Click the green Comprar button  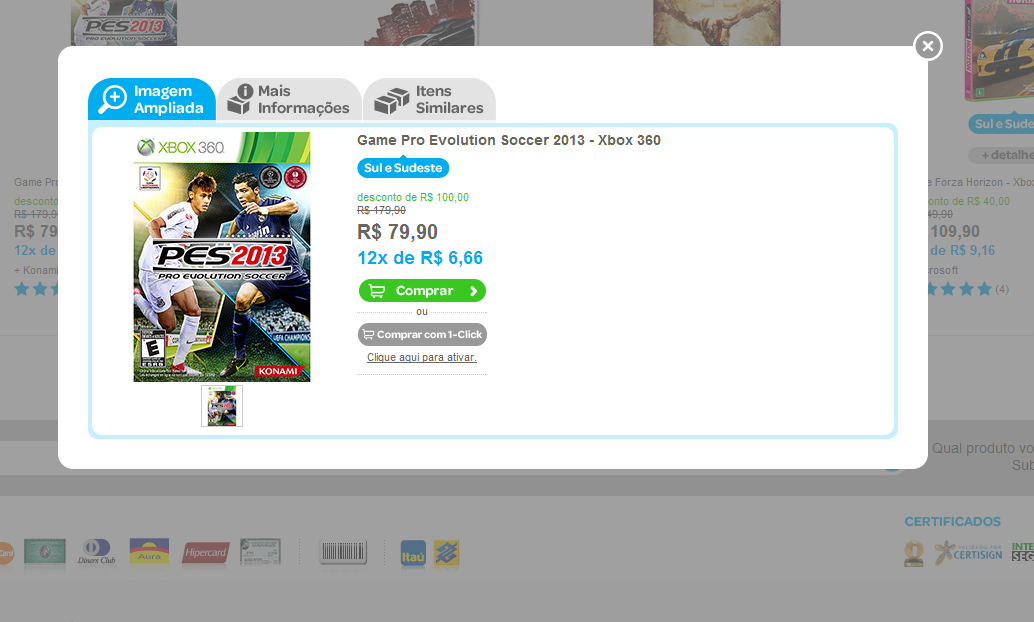click(x=422, y=291)
